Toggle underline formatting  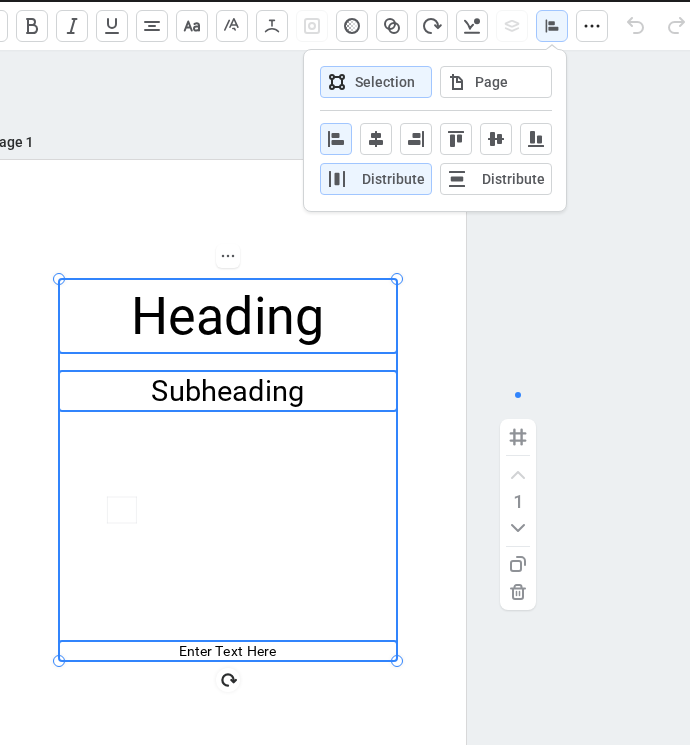[112, 26]
